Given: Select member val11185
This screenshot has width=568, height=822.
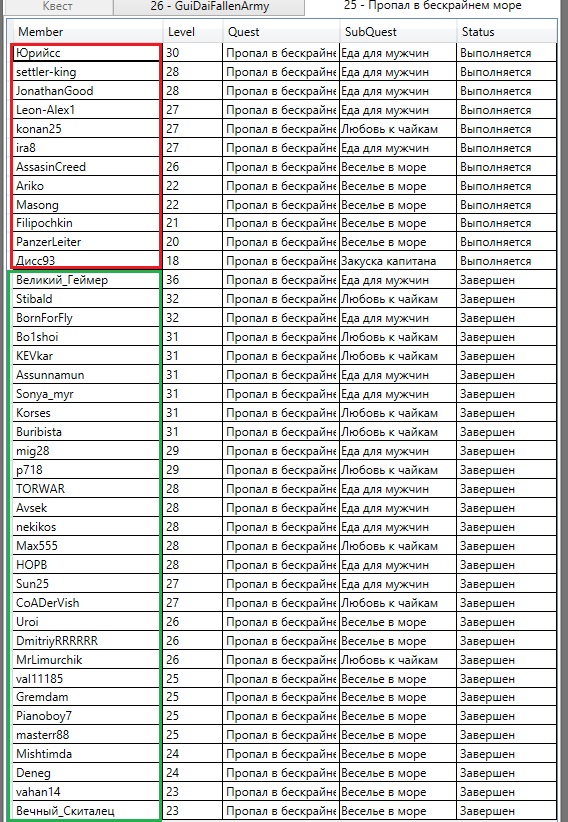Looking at the screenshot, I should (x=86, y=678).
